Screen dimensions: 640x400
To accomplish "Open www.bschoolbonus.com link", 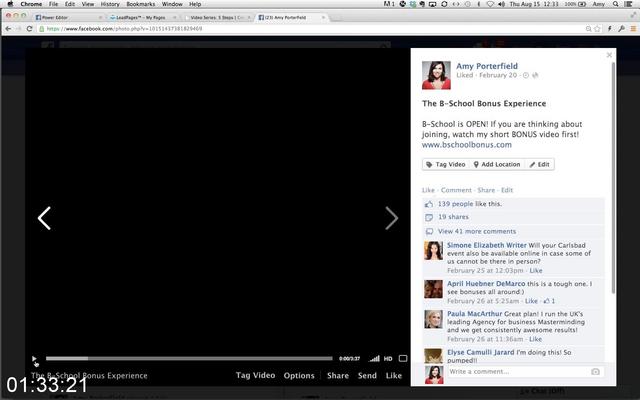I will [467, 145].
